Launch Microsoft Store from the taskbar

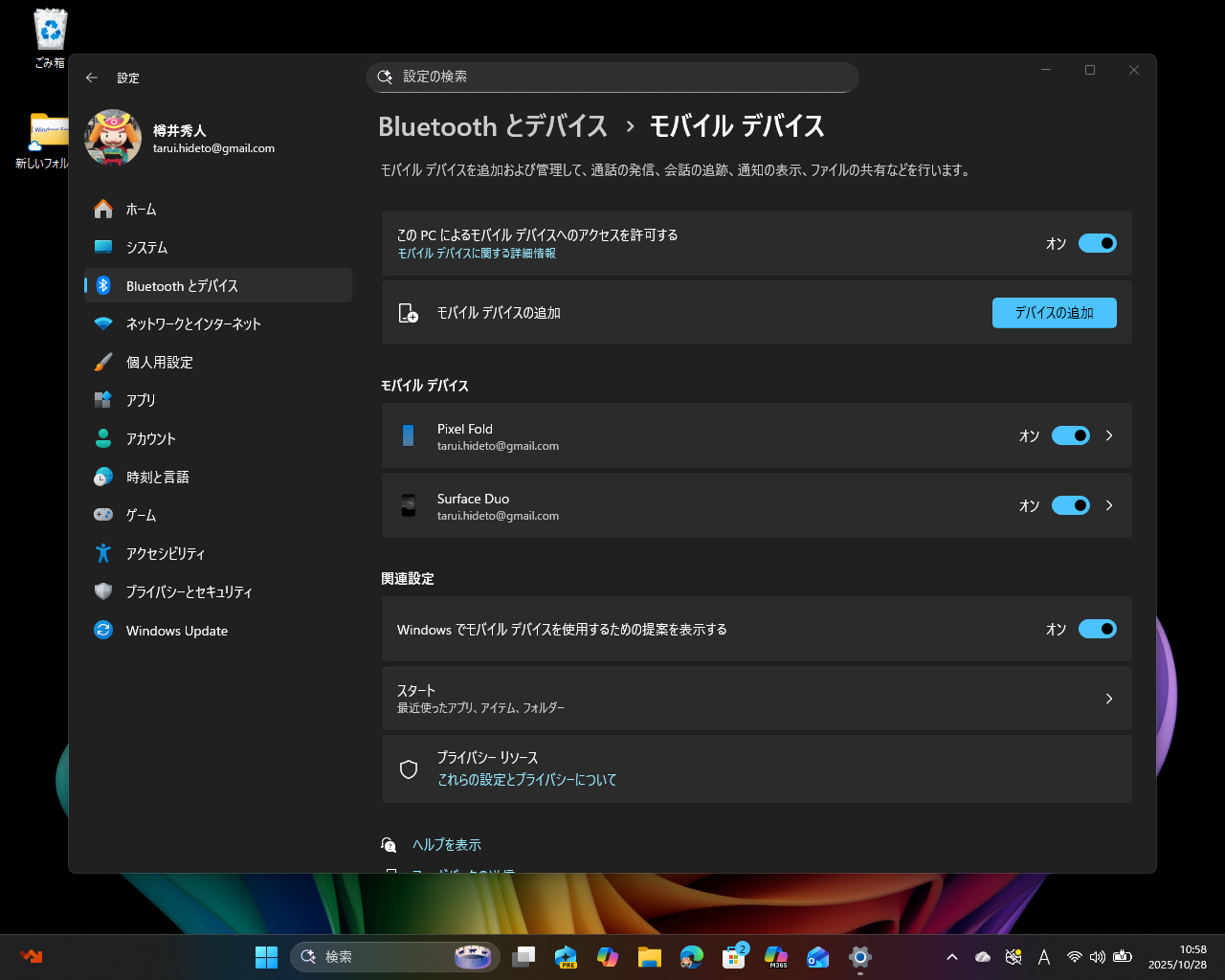[734, 957]
